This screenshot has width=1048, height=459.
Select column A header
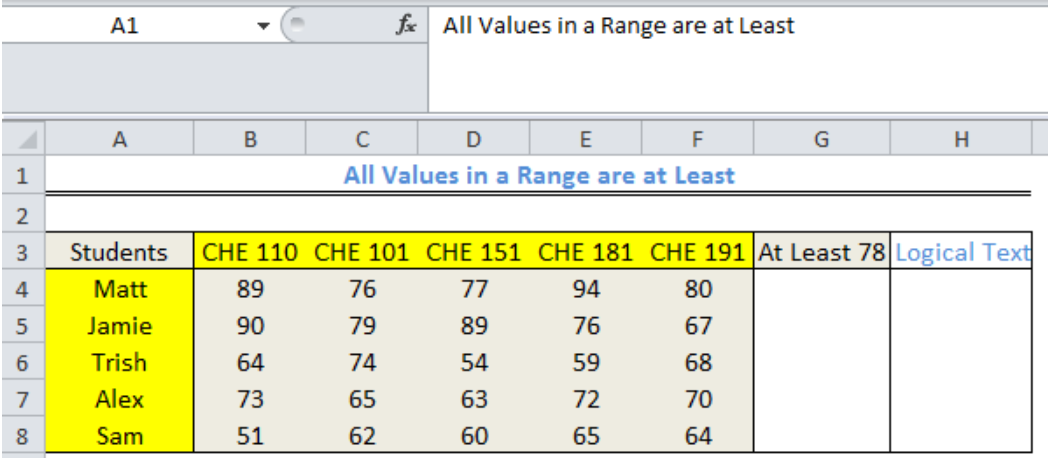click(x=120, y=140)
